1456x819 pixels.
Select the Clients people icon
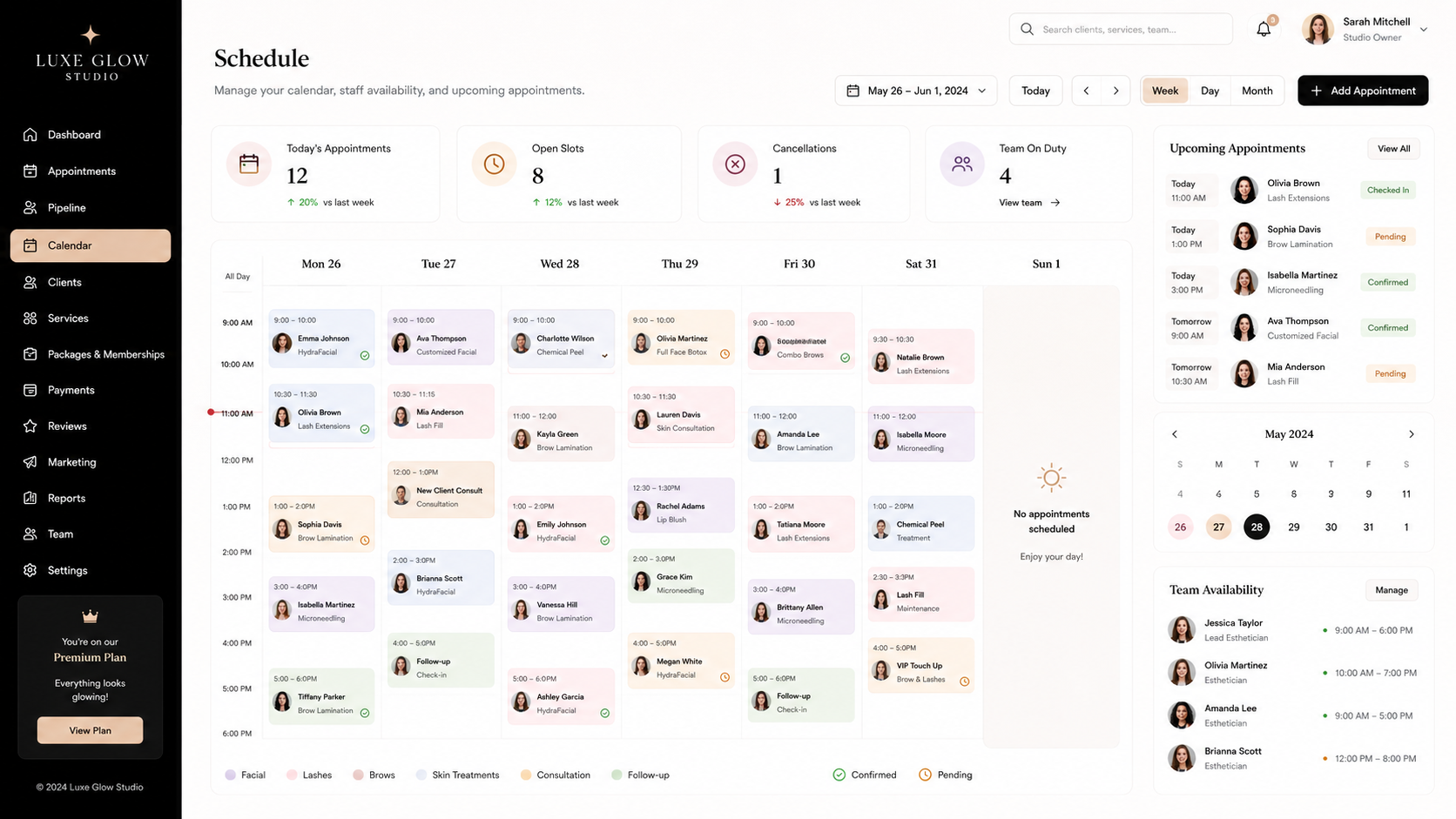click(30, 282)
